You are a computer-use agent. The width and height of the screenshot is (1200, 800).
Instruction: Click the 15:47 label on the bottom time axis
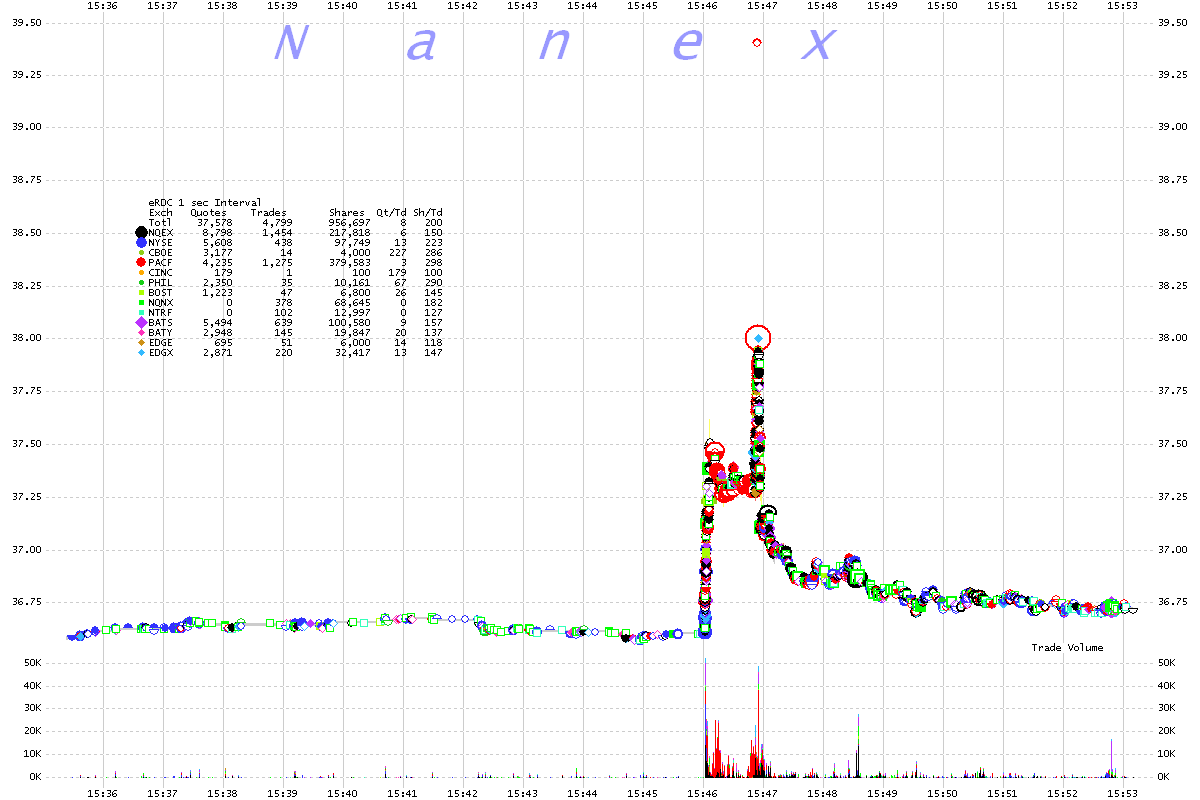[762, 793]
